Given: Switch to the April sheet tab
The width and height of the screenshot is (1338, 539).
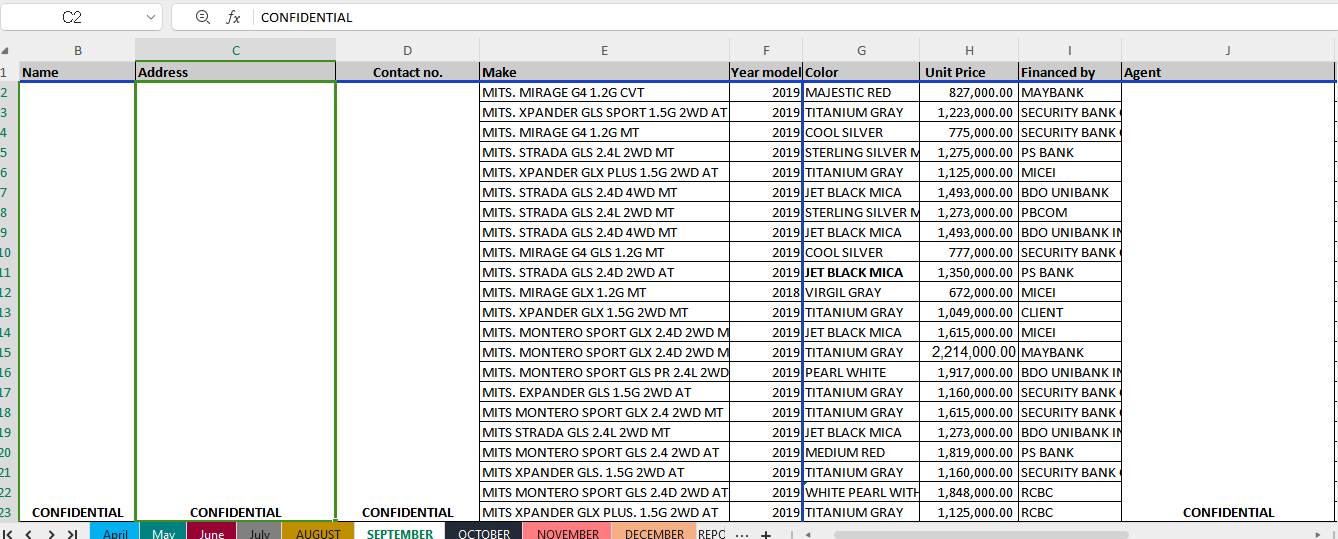Looking at the screenshot, I should tap(115, 533).
